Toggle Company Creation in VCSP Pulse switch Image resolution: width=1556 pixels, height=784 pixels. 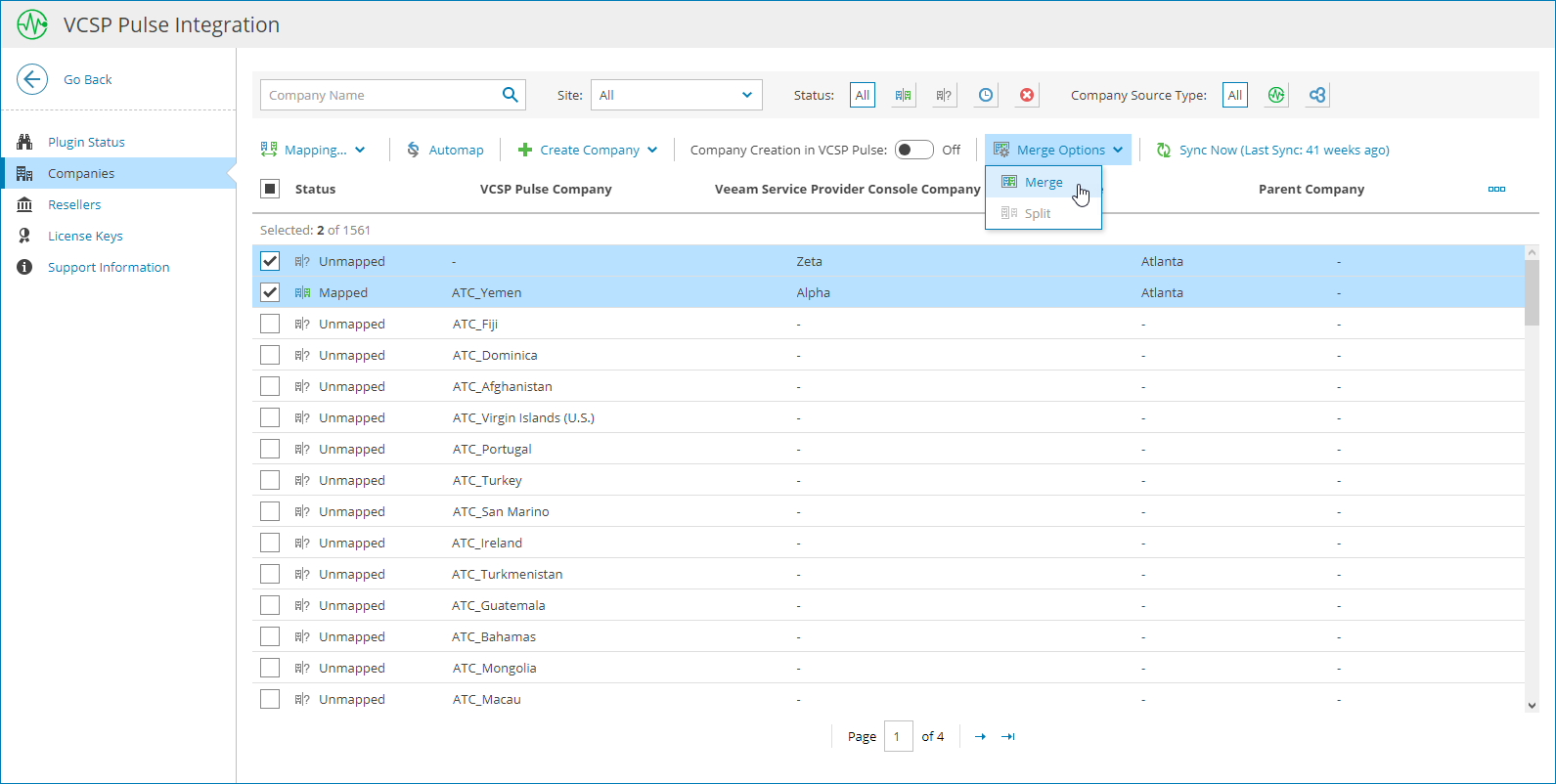pyautogui.click(x=914, y=150)
